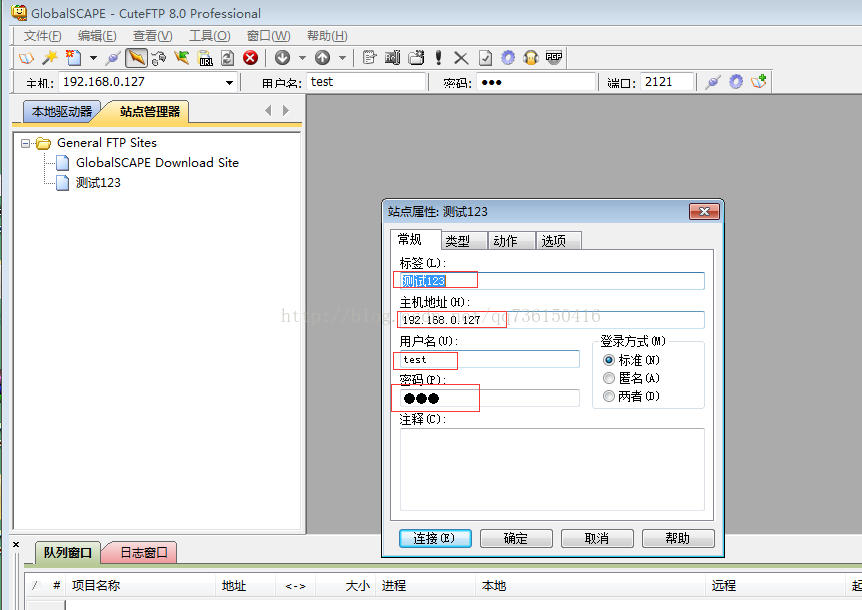Viewport: 862px width, 610px height.
Task: Open the dropdown arrow beside the New icon
Action: [x=93, y=58]
